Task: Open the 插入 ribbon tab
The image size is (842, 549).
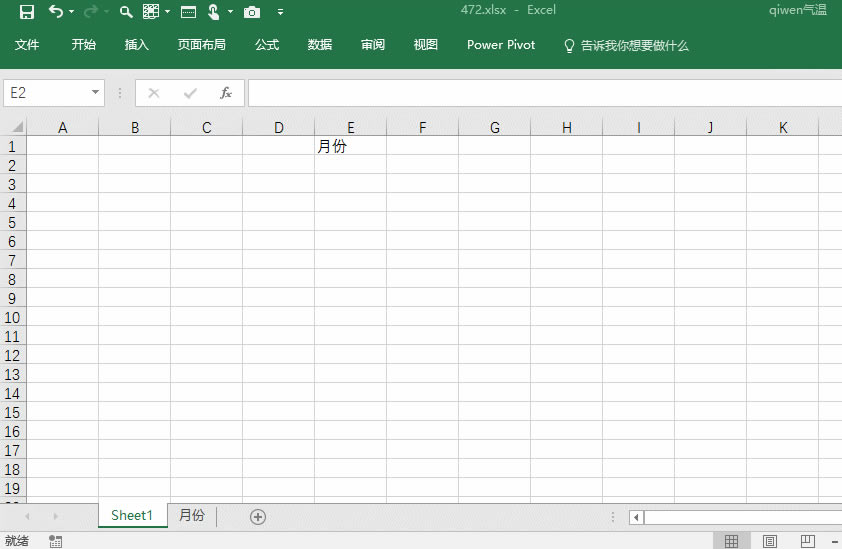Action: tap(137, 45)
